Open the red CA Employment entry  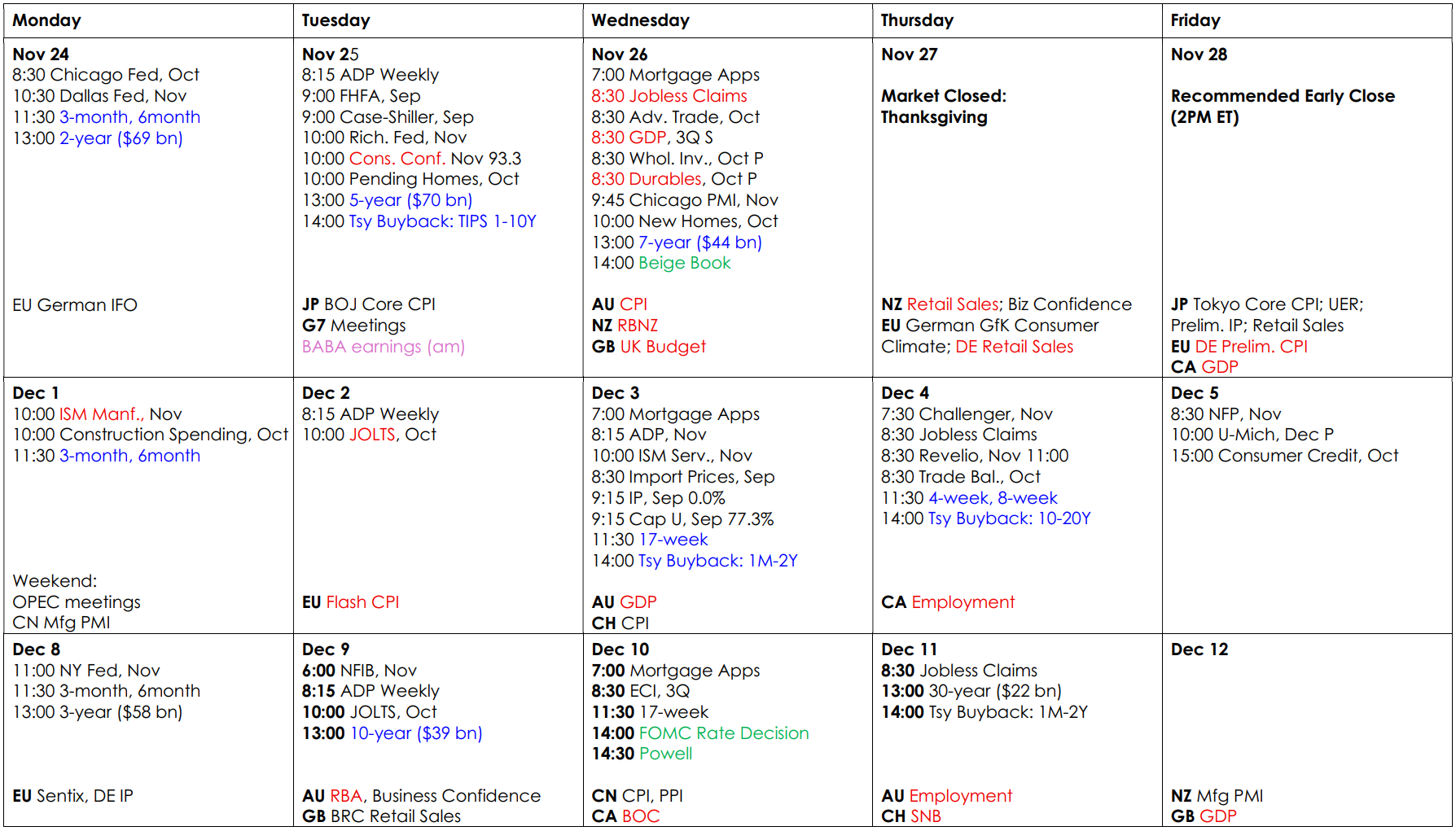(x=963, y=602)
